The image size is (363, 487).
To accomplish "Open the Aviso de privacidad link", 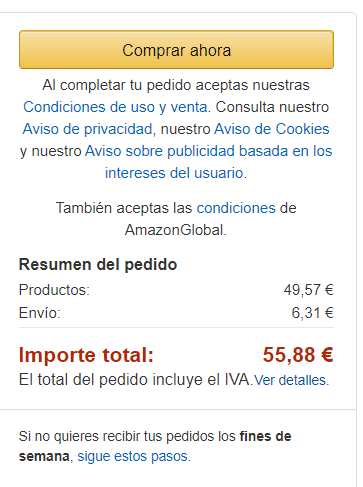I will (x=87, y=129).
